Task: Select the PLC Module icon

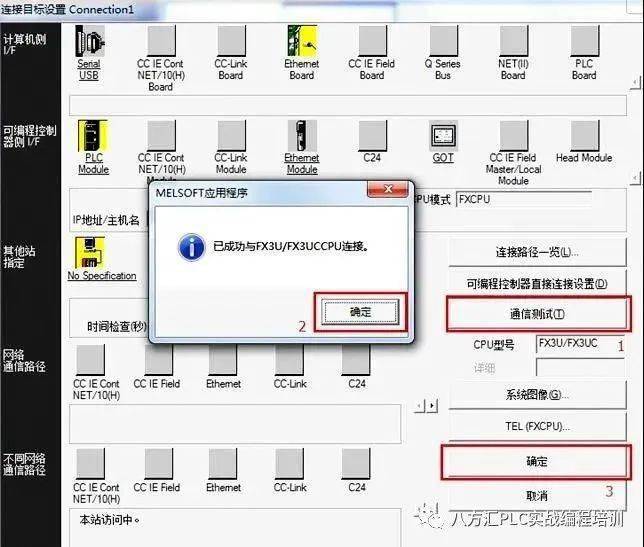Action: 93,136
